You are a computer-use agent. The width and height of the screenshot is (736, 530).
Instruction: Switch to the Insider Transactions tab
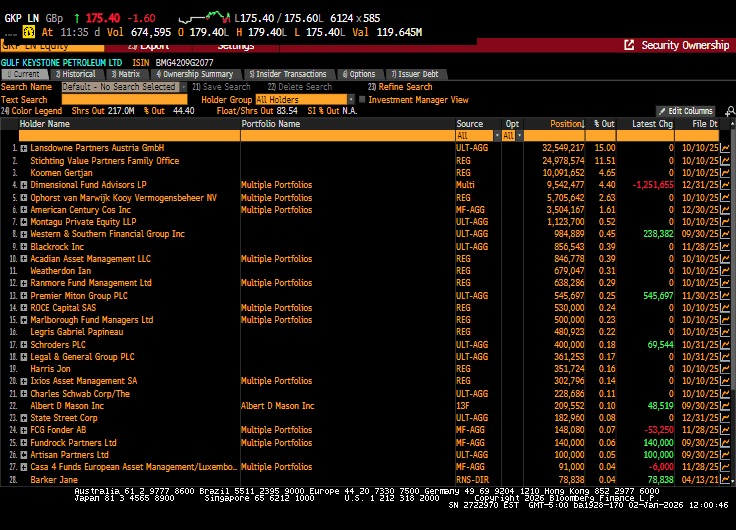click(x=288, y=74)
